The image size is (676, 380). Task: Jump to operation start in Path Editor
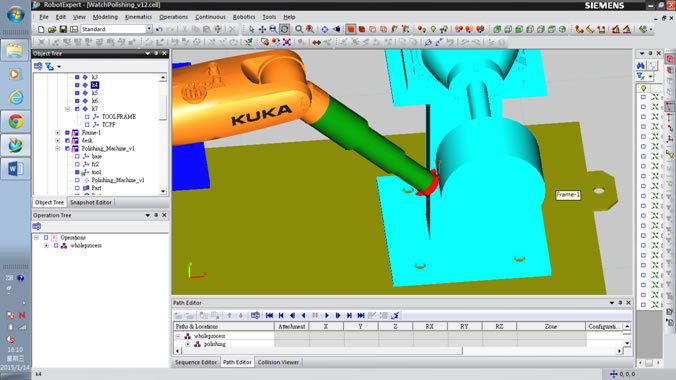pyautogui.click(x=269, y=315)
